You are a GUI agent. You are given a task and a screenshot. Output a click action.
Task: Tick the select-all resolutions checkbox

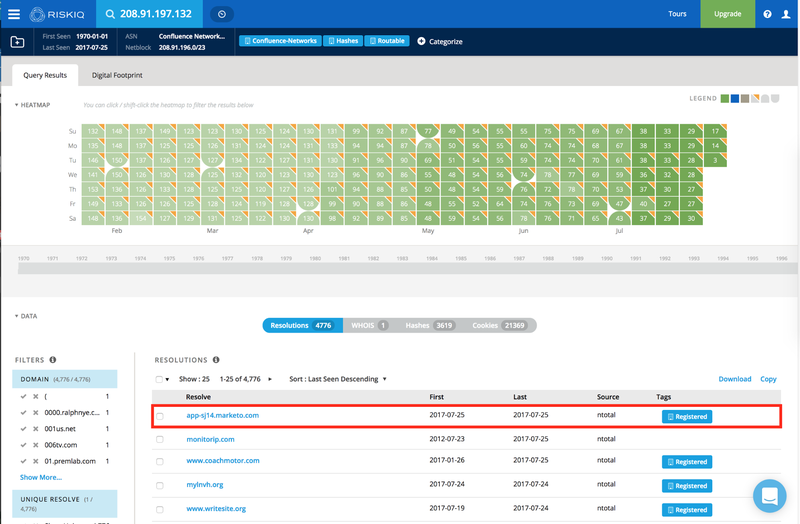[x=159, y=379]
